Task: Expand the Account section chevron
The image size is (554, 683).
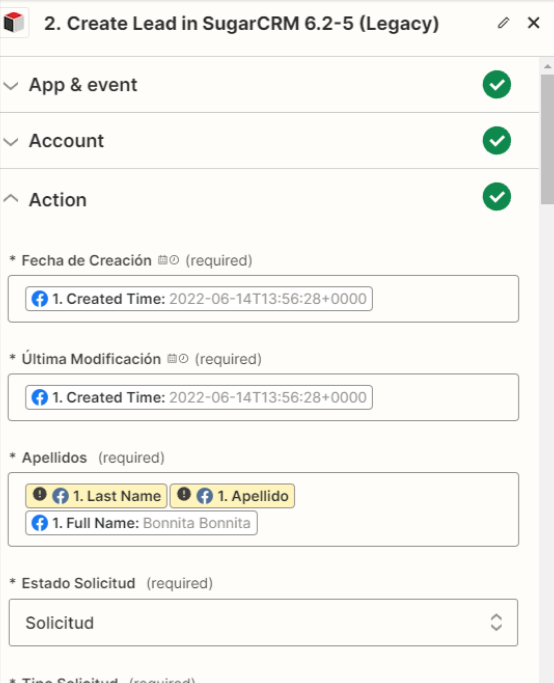Action: (11, 142)
